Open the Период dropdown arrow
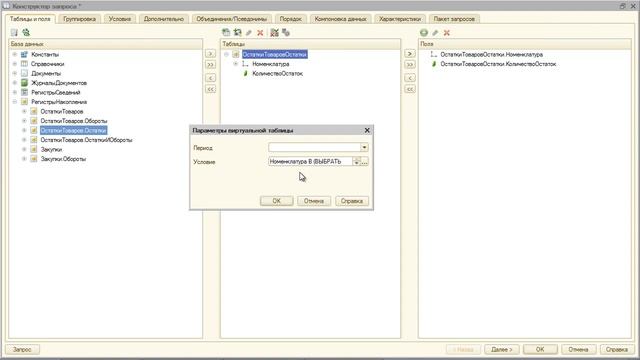 point(364,147)
